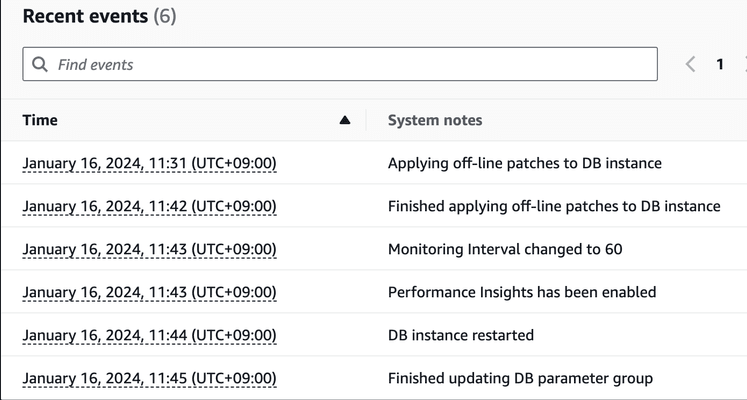Screen dimensions: 747x400
Task: Click the Time column sort arrow
Action: point(345,120)
